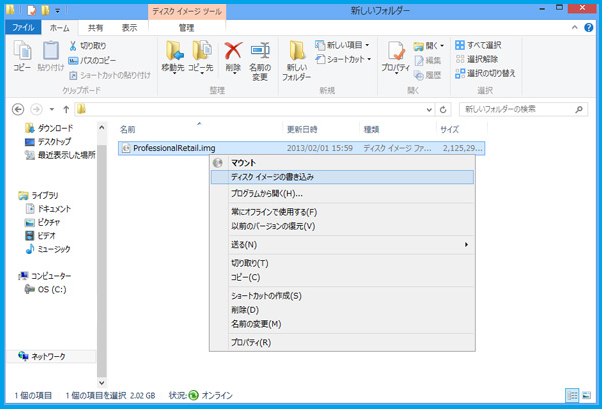Choose 以前のバージョンの復元(V)
602x409 pixels.
click(342, 226)
